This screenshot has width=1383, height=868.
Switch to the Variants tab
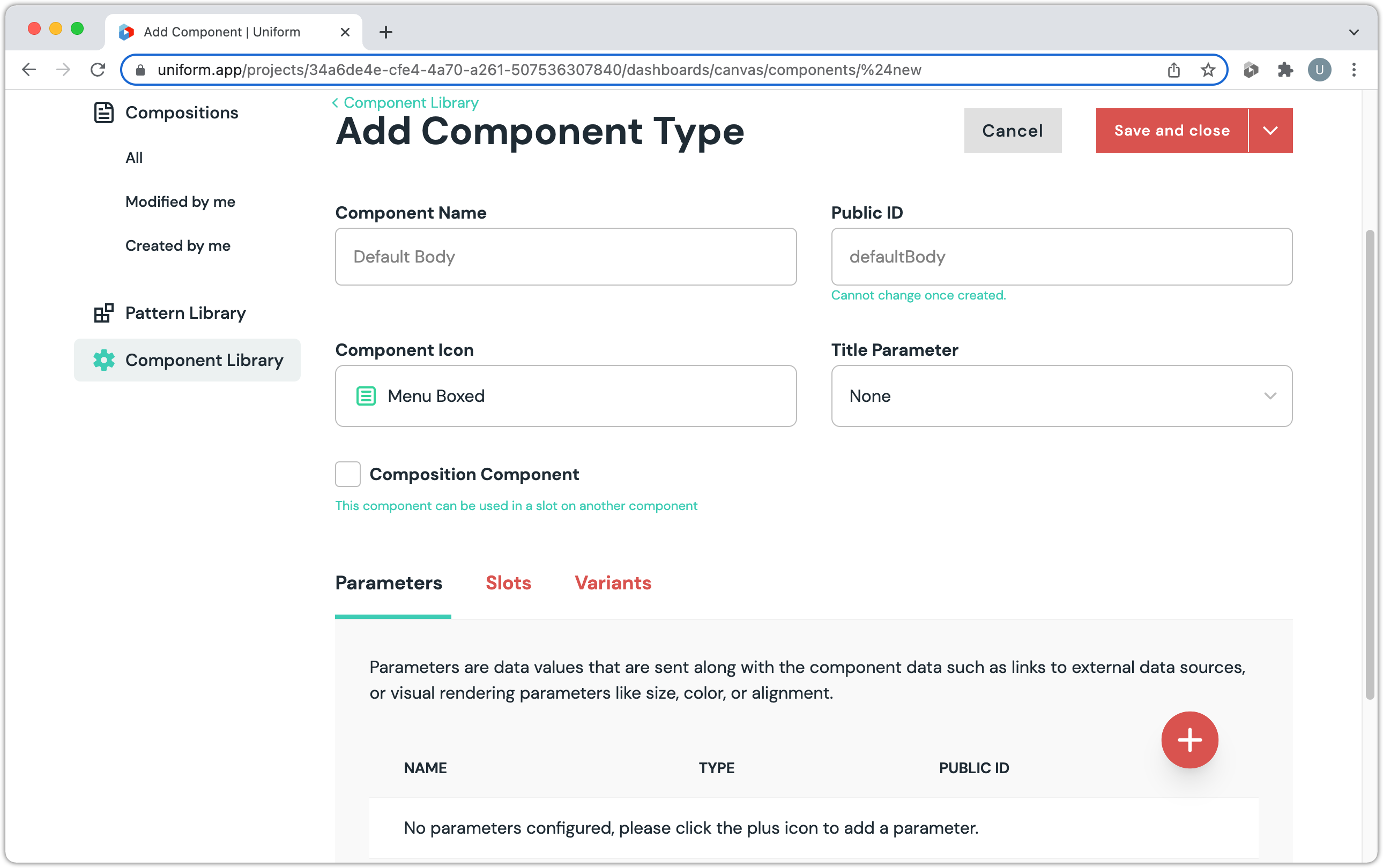click(x=613, y=583)
